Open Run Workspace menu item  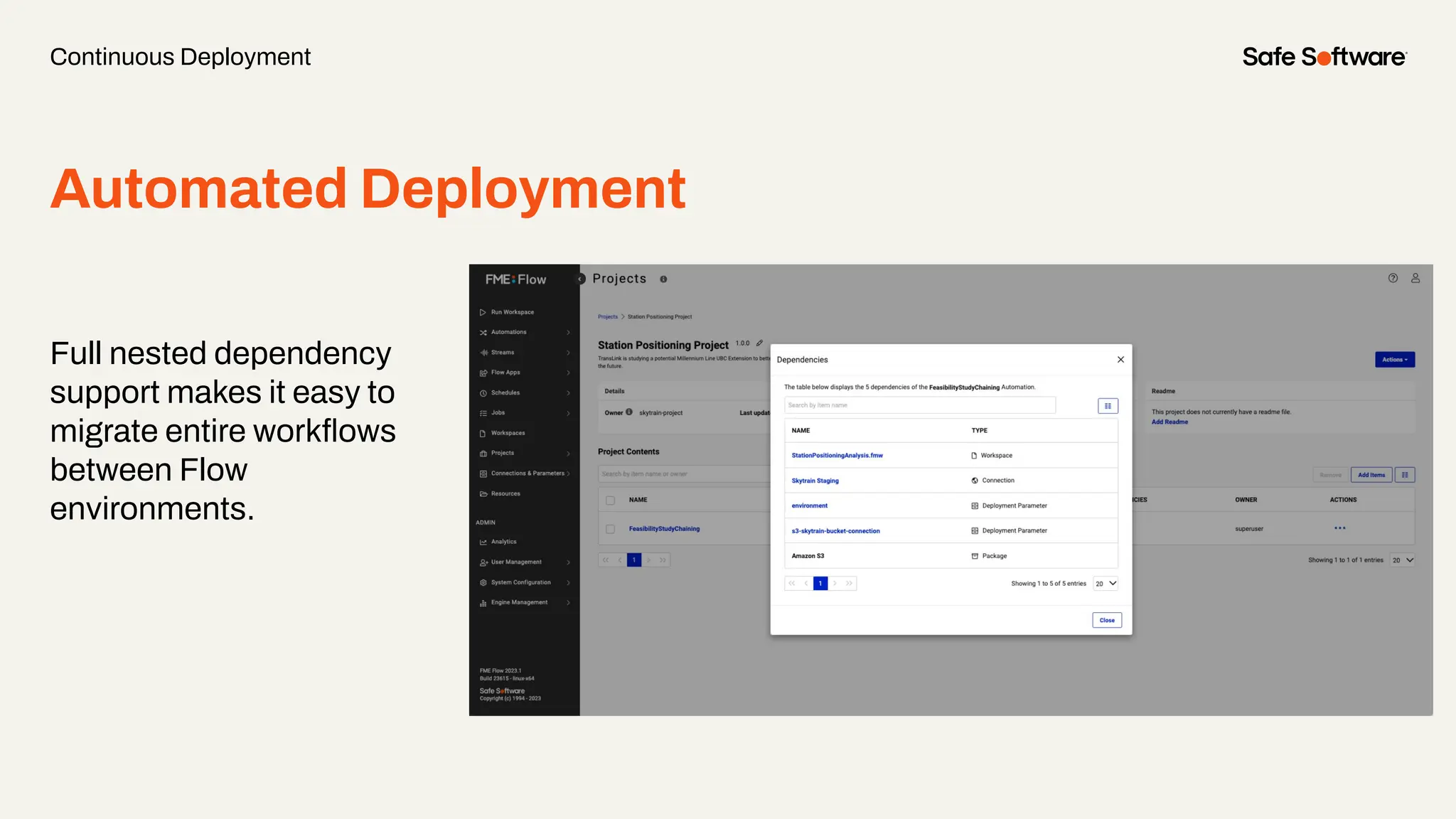(512, 312)
